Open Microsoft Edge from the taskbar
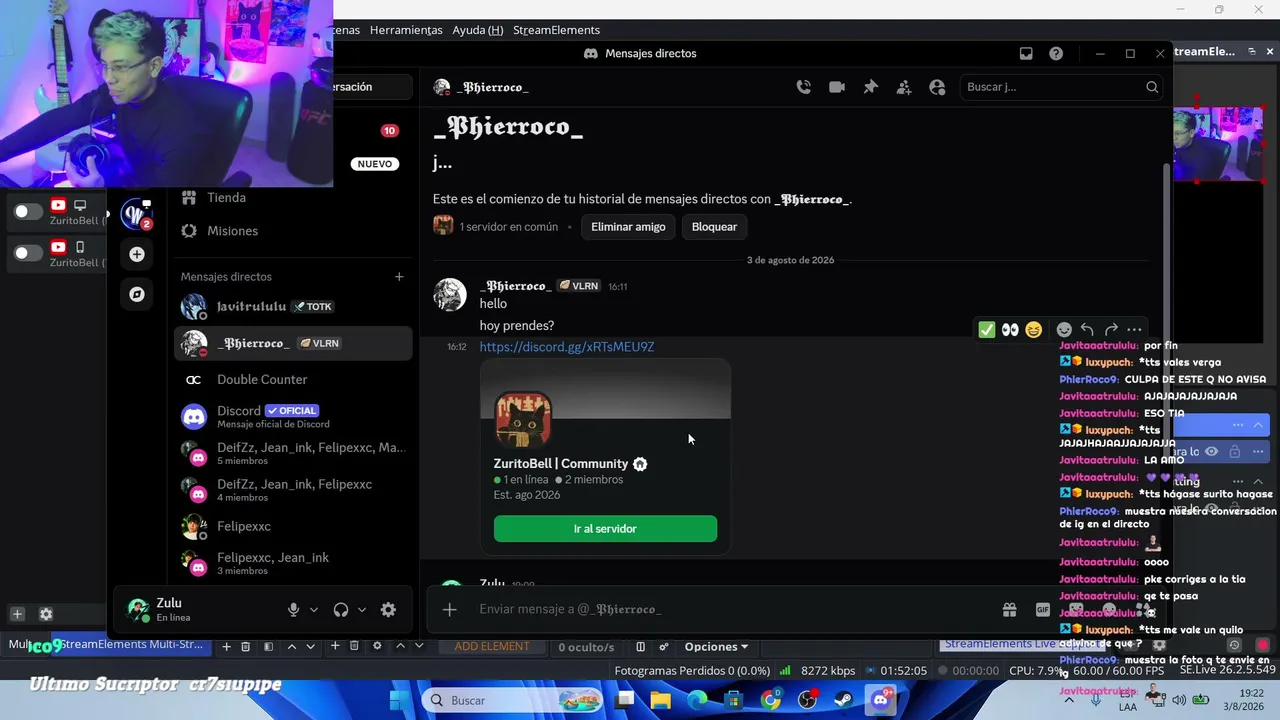The width and height of the screenshot is (1280, 720). click(697, 700)
